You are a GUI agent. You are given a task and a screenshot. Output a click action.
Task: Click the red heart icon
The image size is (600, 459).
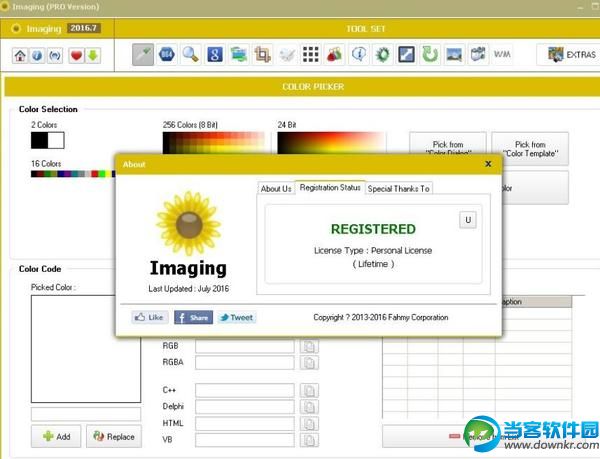coord(76,56)
